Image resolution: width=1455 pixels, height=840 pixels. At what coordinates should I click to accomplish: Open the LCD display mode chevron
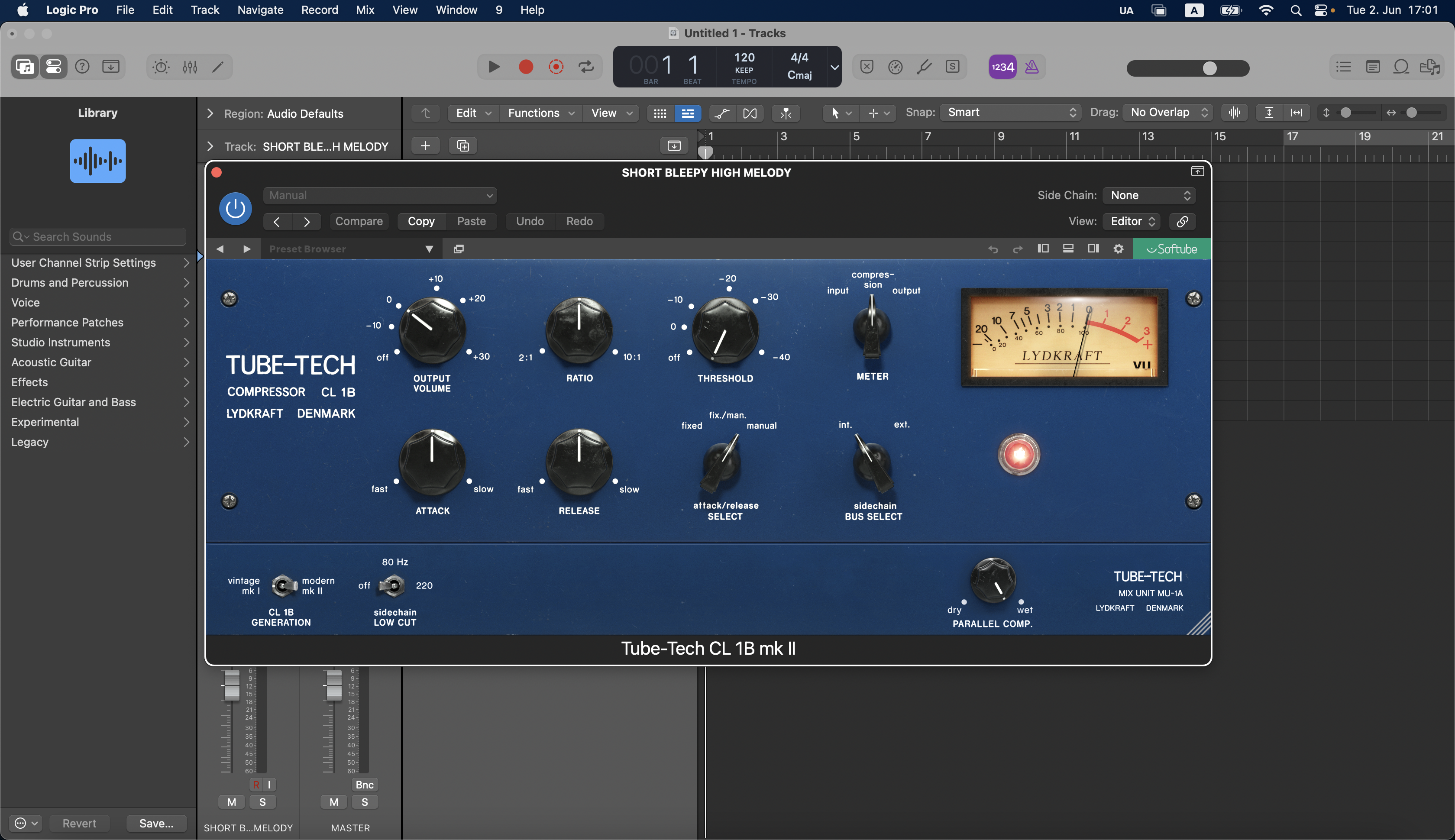(x=834, y=67)
